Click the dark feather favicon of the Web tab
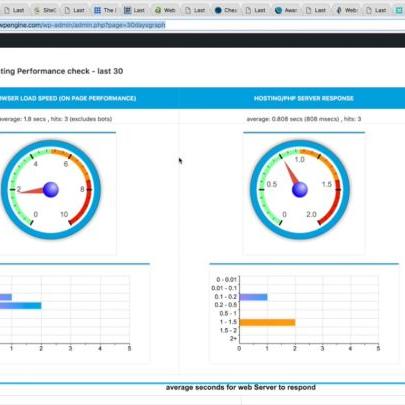 pyautogui.click(x=339, y=10)
